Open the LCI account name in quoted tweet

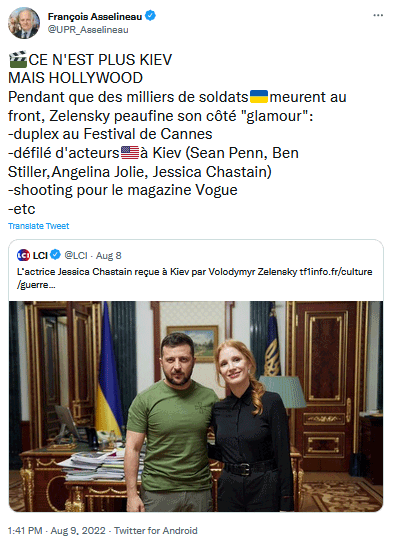pos(40,255)
